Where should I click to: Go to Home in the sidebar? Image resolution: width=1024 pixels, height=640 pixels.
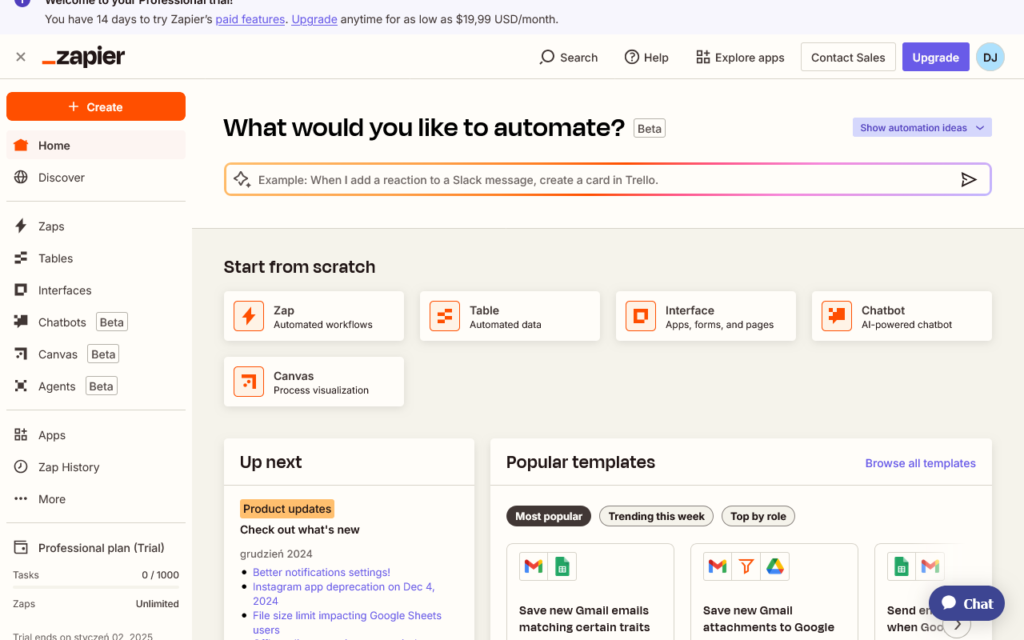(96, 145)
